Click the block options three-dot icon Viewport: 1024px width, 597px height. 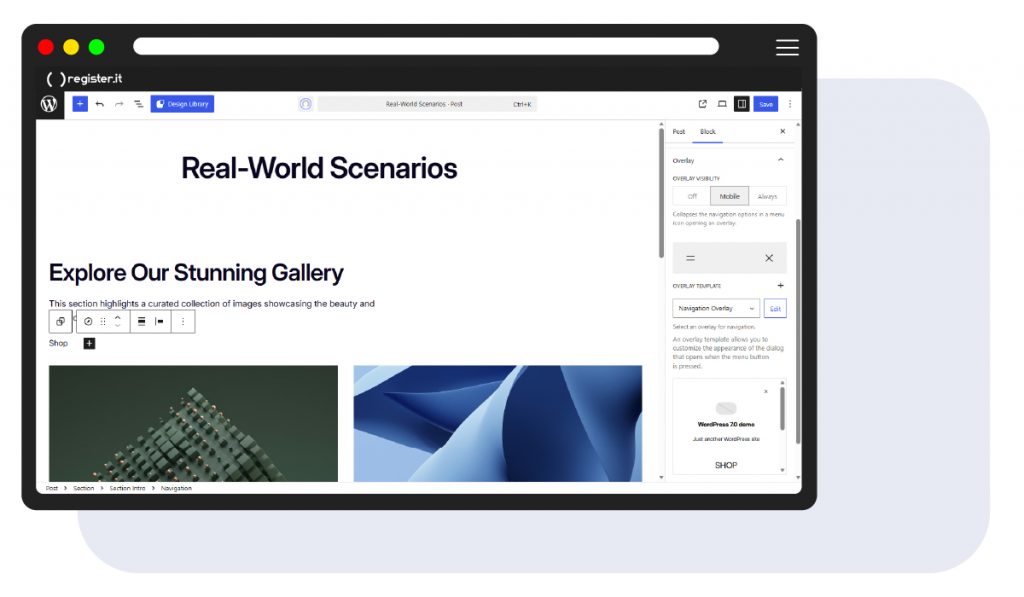182,321
